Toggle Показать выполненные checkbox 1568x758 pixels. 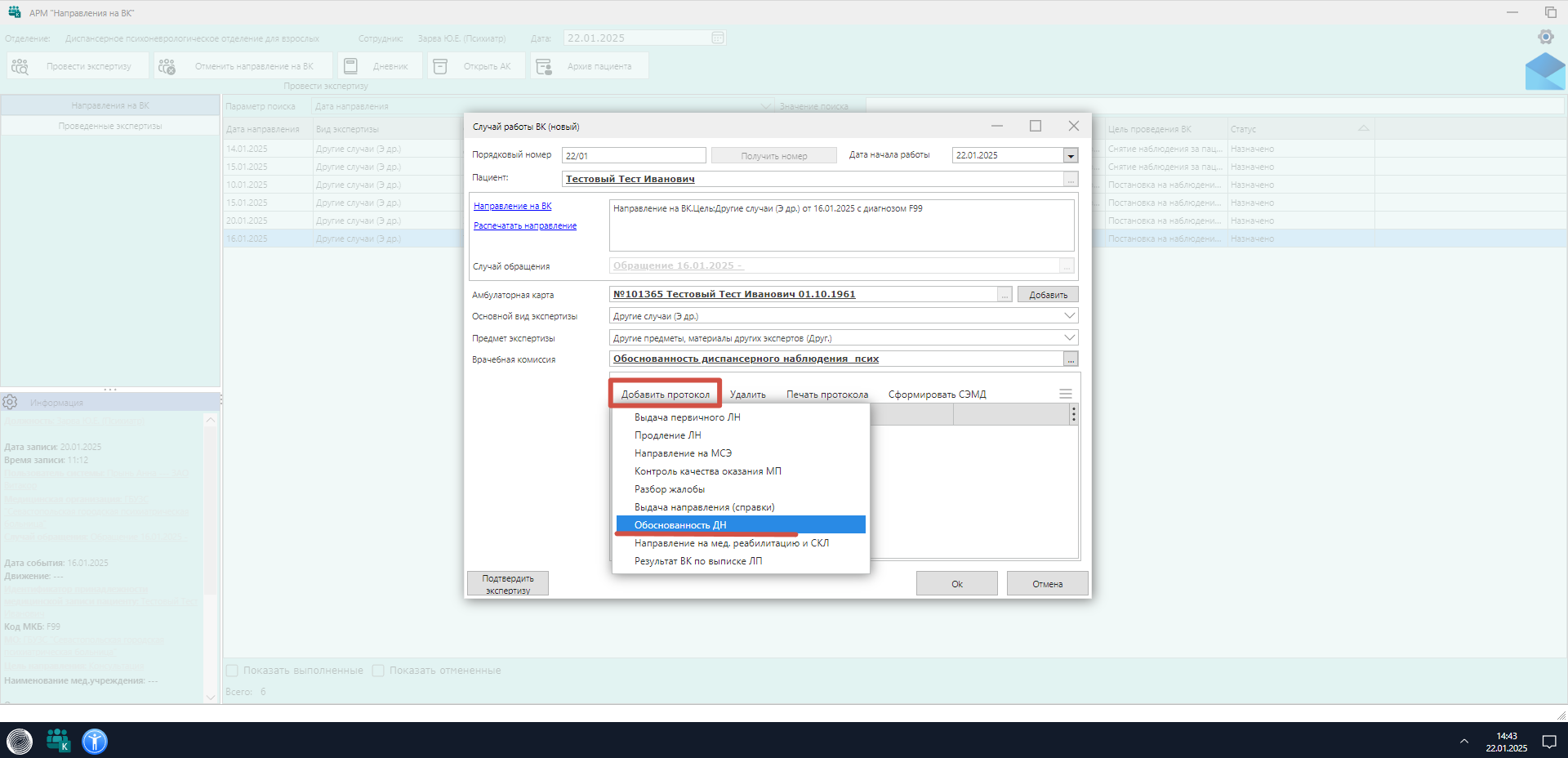[x=232, y=671]
